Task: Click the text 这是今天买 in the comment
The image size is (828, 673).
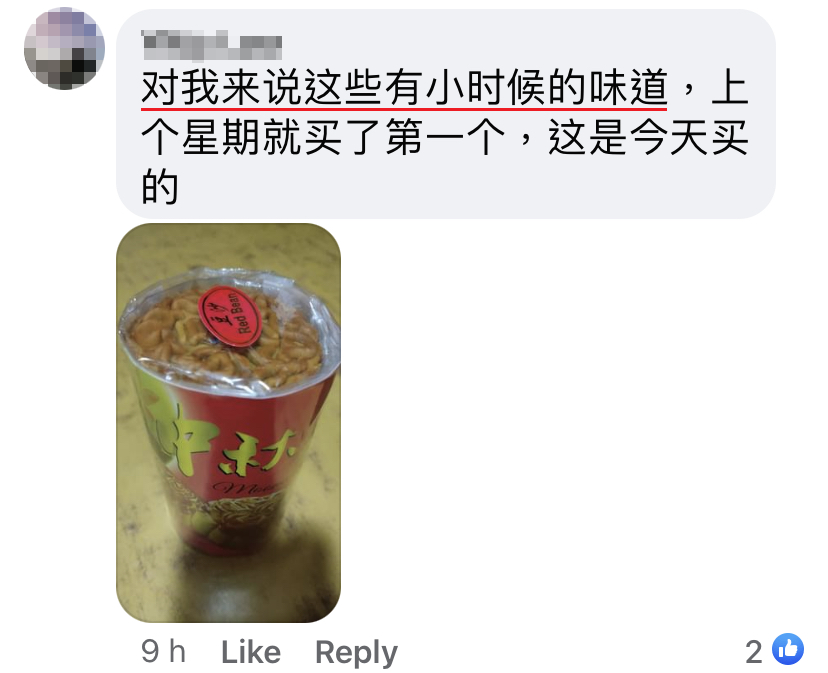Action: point(648,137)
